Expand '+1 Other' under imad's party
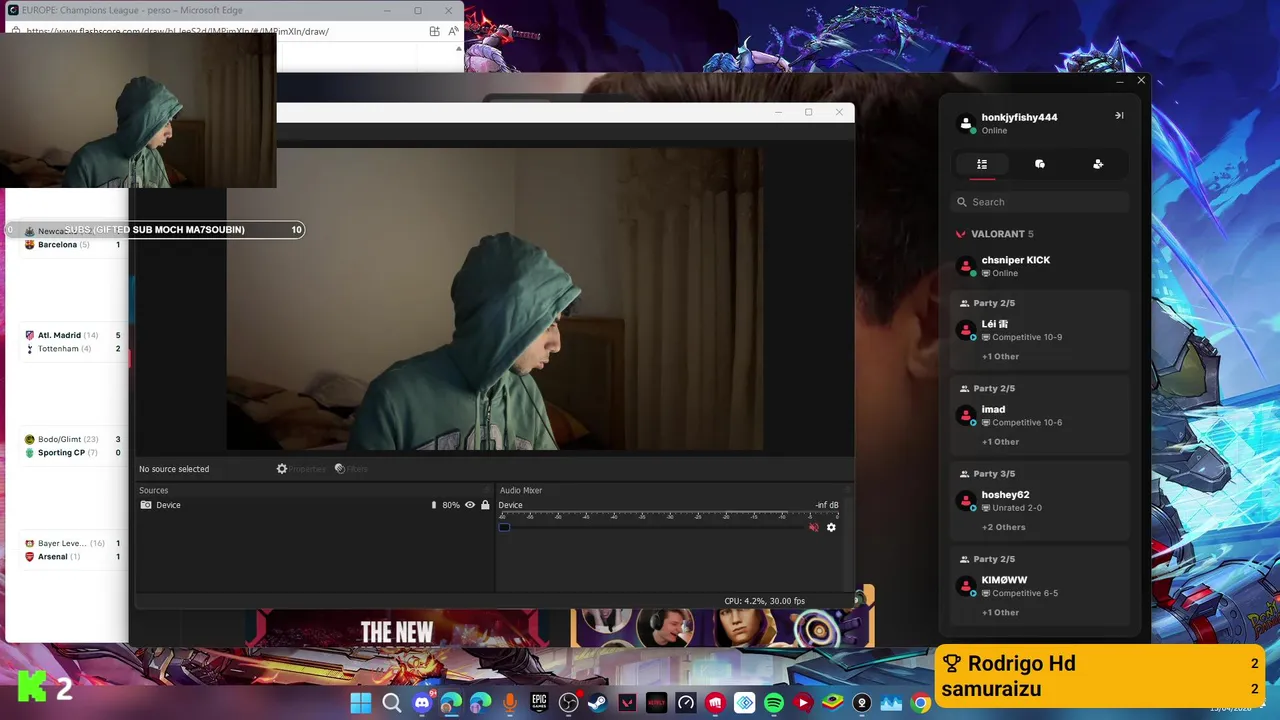 click(1000, 442)
